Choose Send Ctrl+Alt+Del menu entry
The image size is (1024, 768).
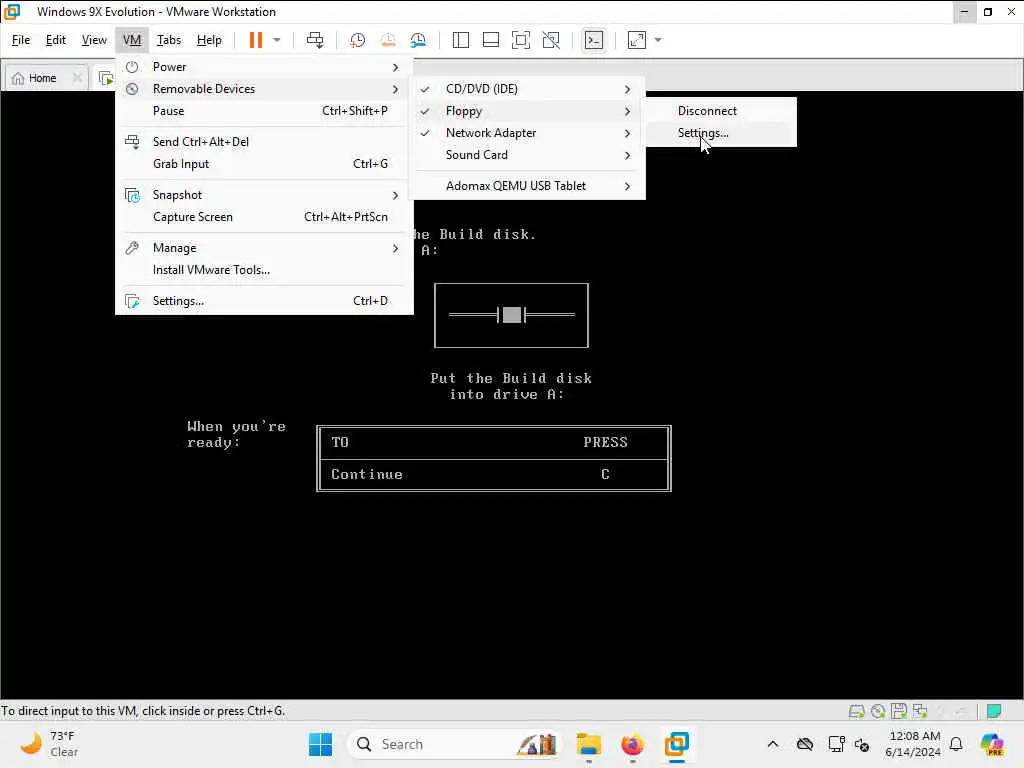click(x=264, y=142)
